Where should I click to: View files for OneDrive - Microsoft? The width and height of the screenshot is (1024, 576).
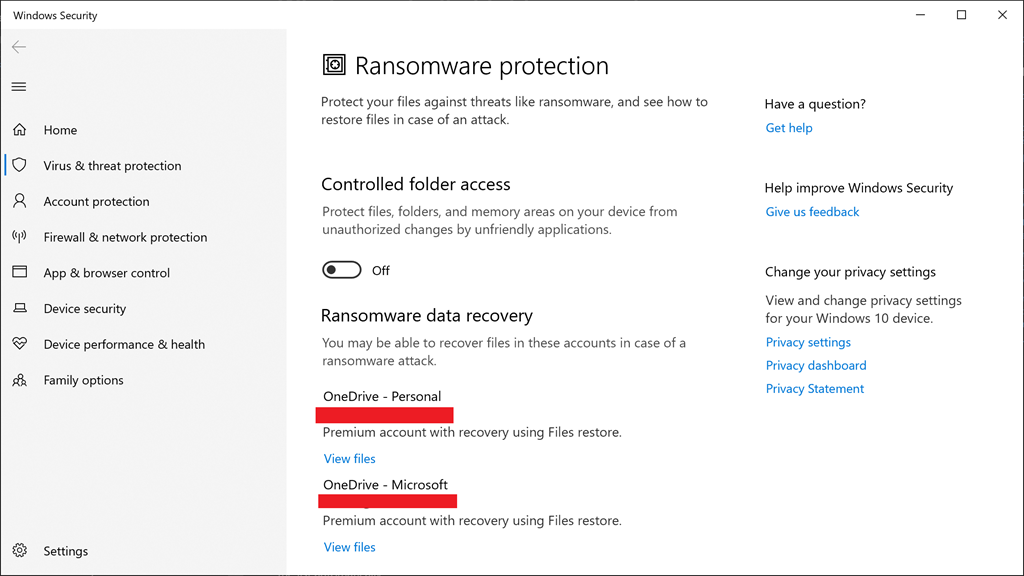[x=350, y=547]
